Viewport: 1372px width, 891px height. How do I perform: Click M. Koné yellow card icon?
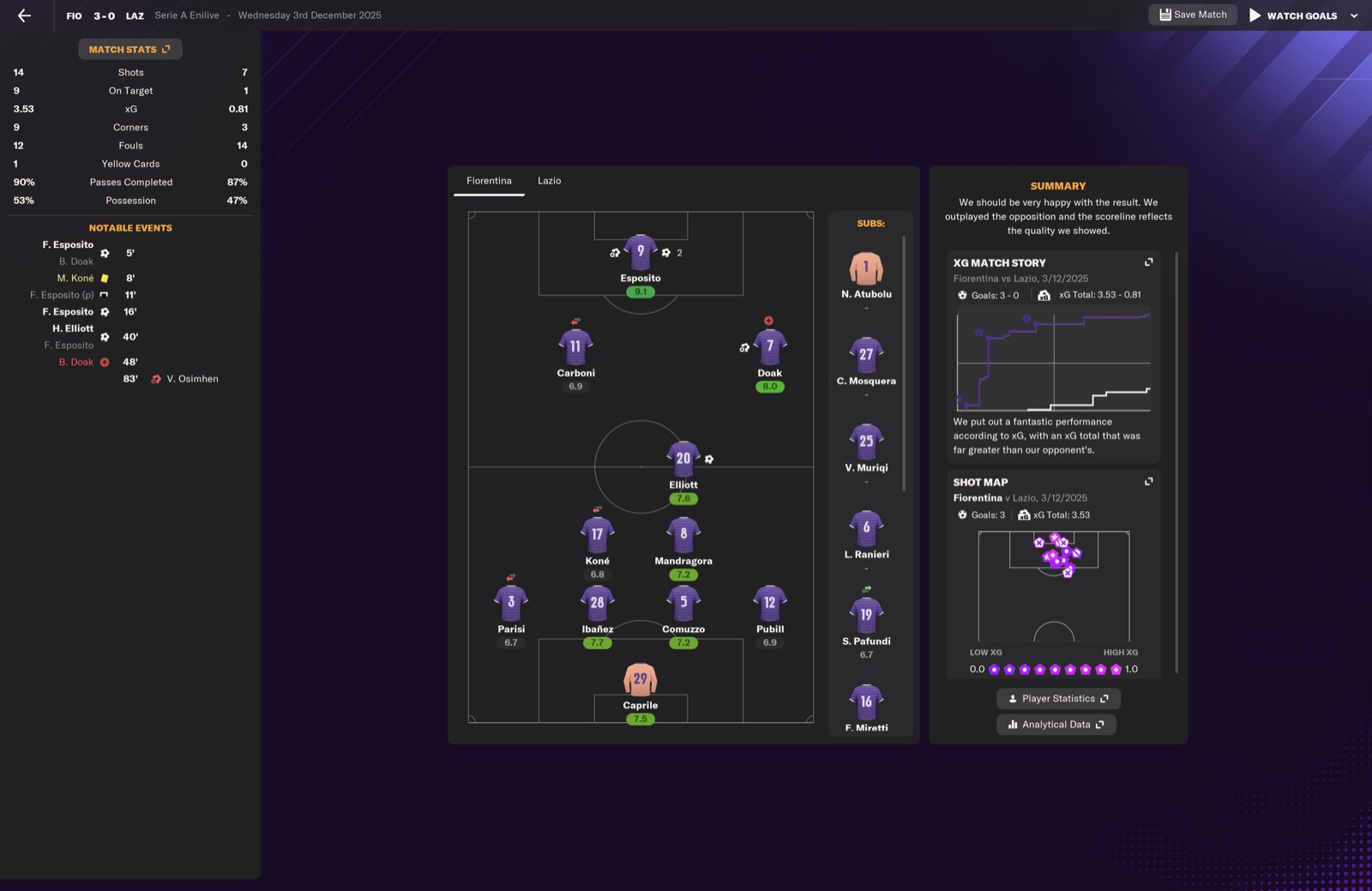(x=105, y=278)
